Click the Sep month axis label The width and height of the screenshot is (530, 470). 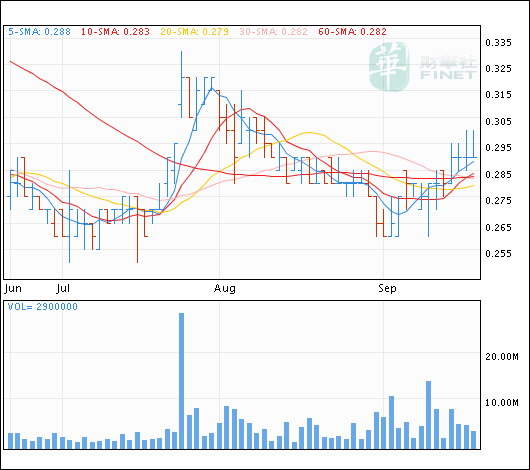(x=387, y=288)
